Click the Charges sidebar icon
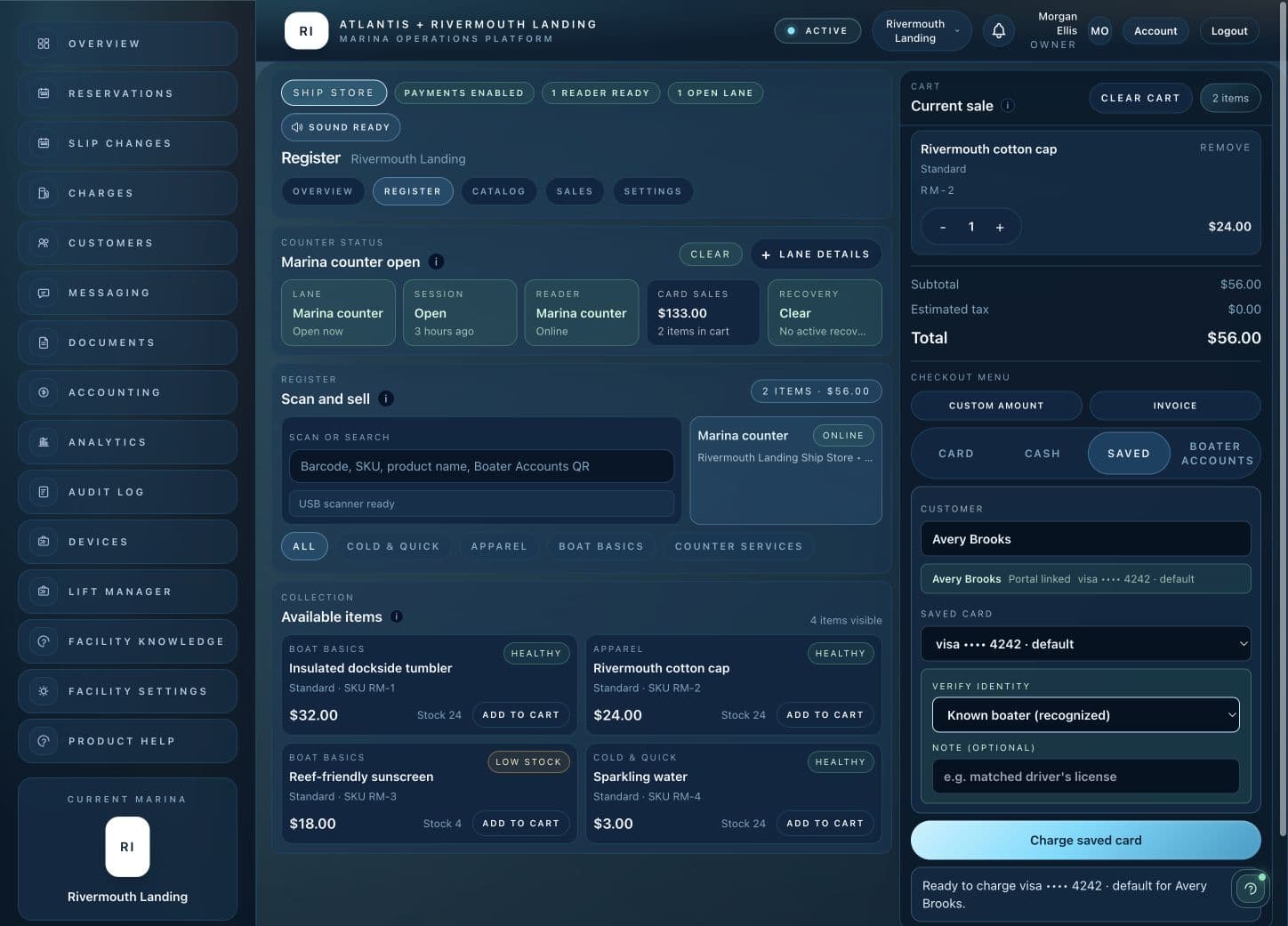 43,193
